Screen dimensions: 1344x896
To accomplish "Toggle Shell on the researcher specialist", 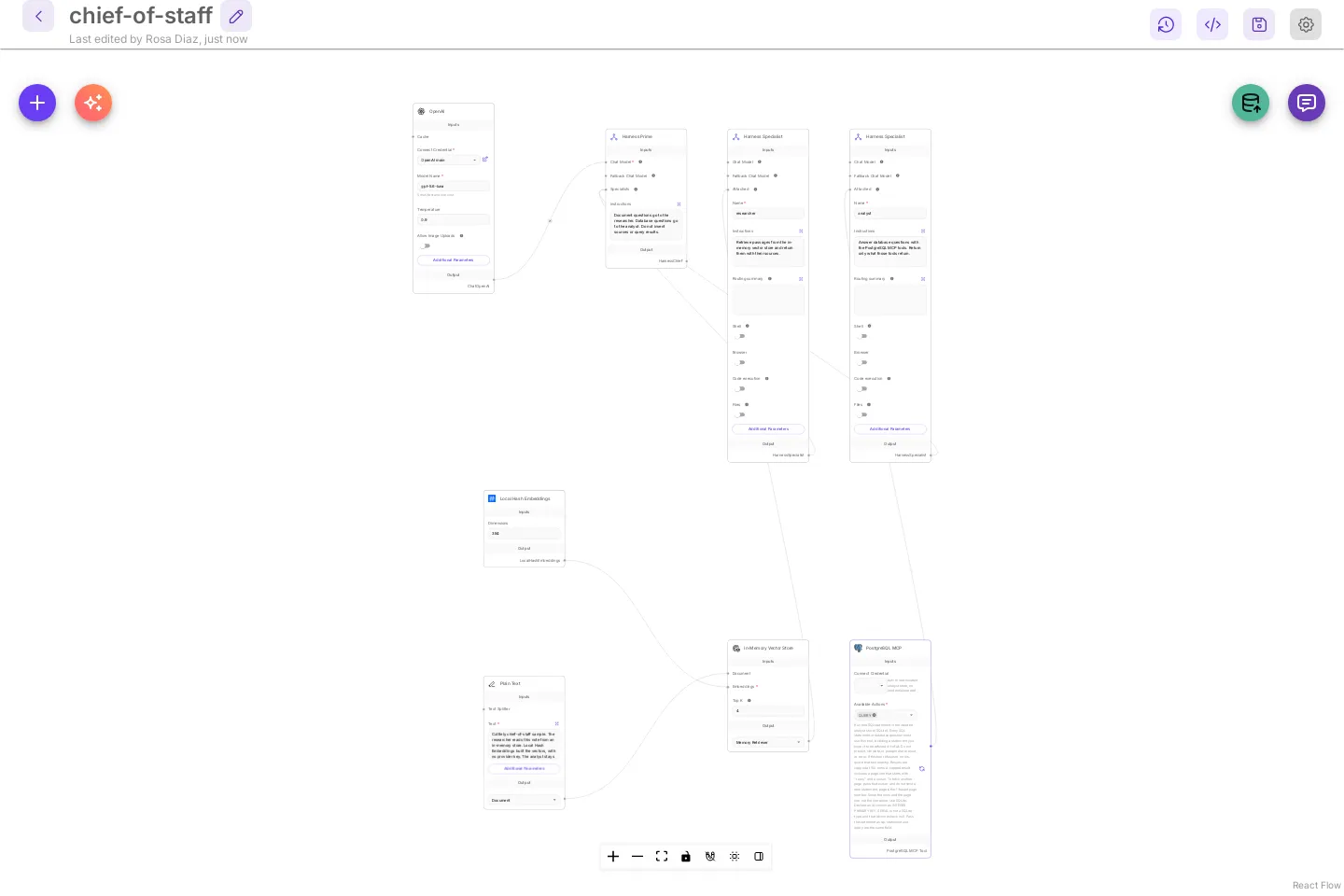I will 740,336.
